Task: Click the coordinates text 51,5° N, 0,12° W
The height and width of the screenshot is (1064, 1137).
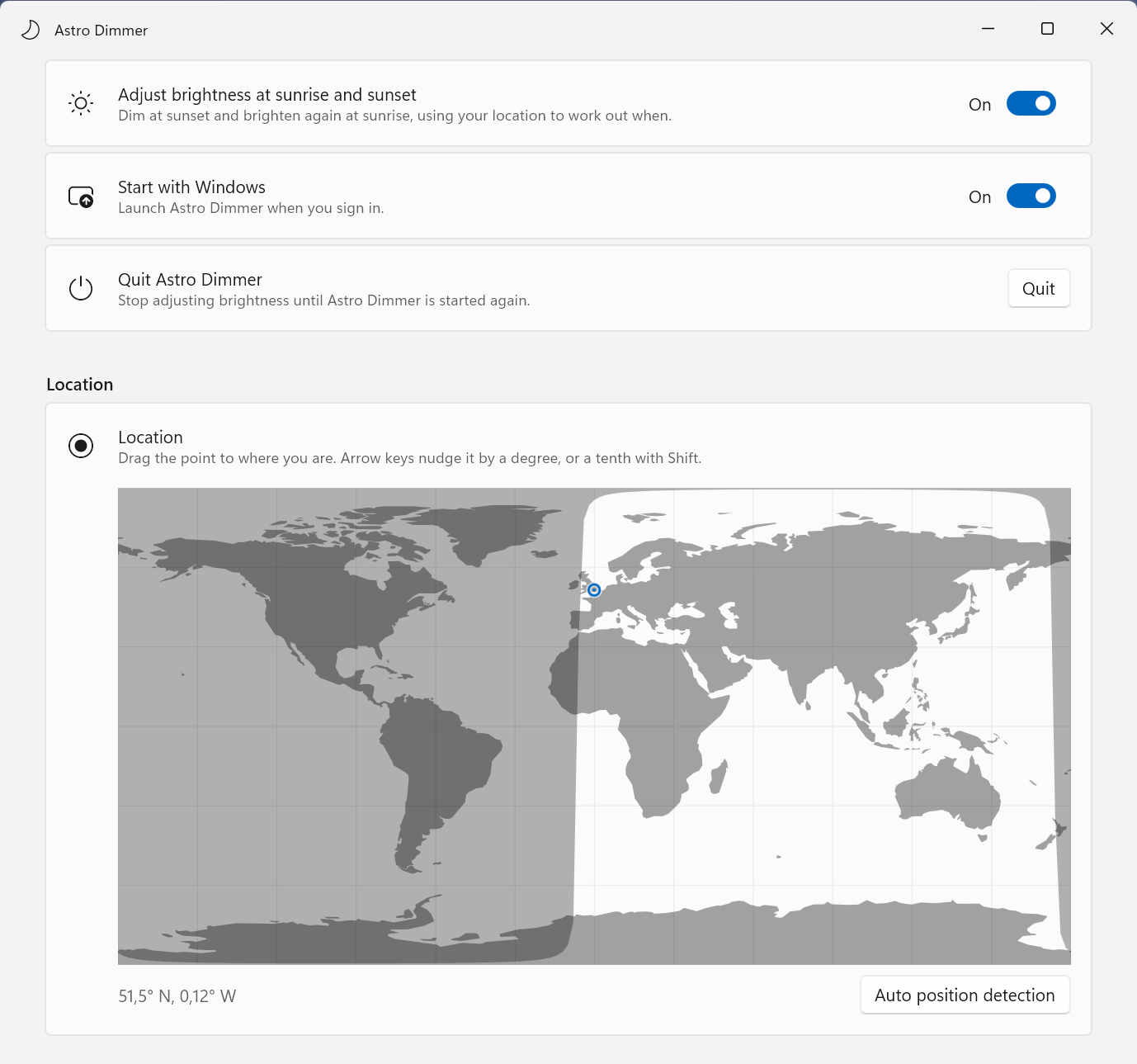Action: click(x=177, y=996)
